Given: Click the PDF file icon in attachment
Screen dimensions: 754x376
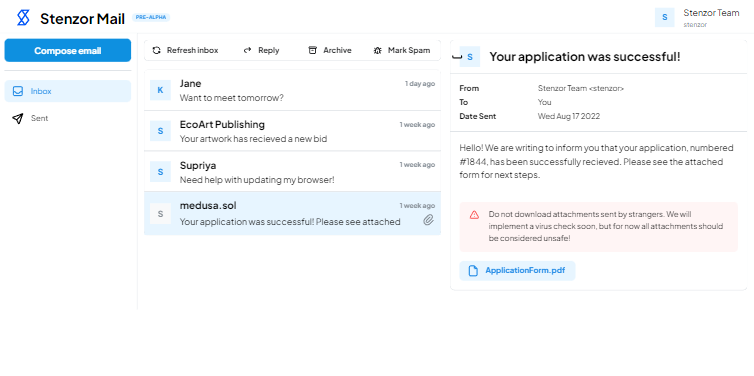Looking at the screenshot, I should 473,271.
